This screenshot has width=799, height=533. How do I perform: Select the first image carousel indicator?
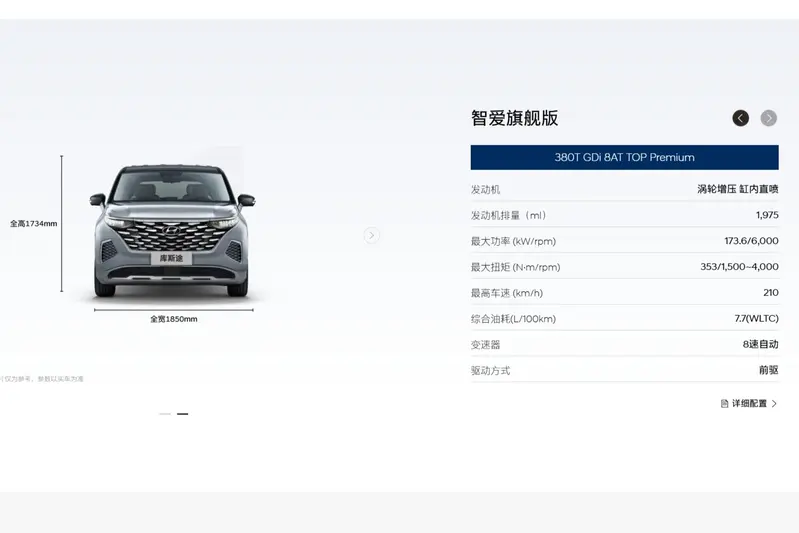pos(165,414)
